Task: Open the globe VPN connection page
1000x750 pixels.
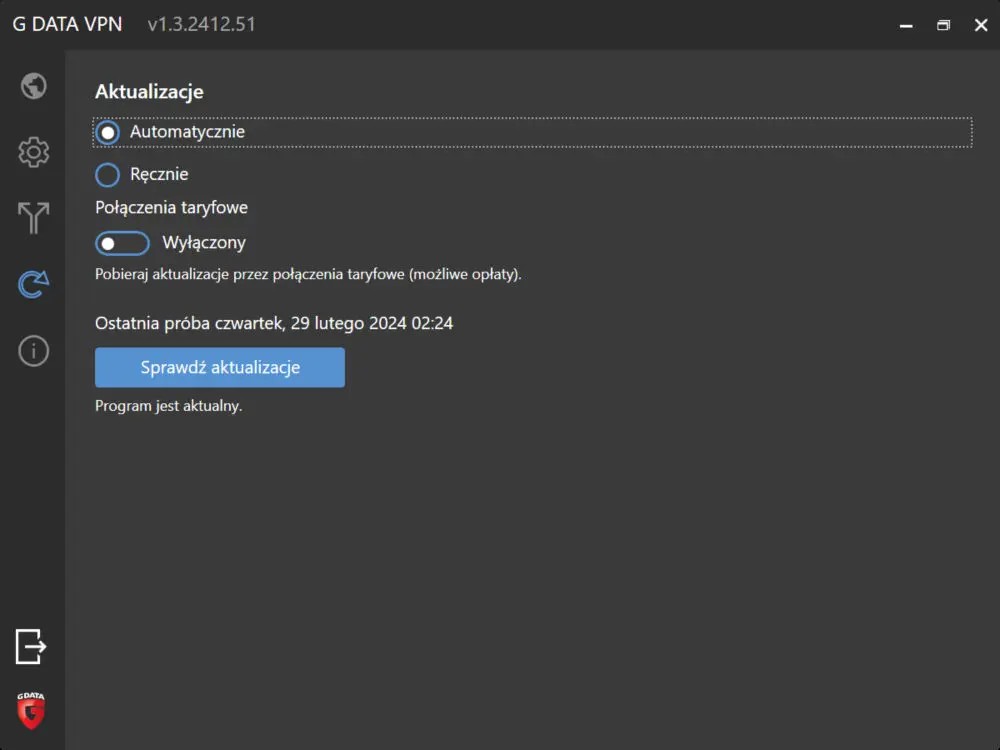Action: click(x=33, y=86)
